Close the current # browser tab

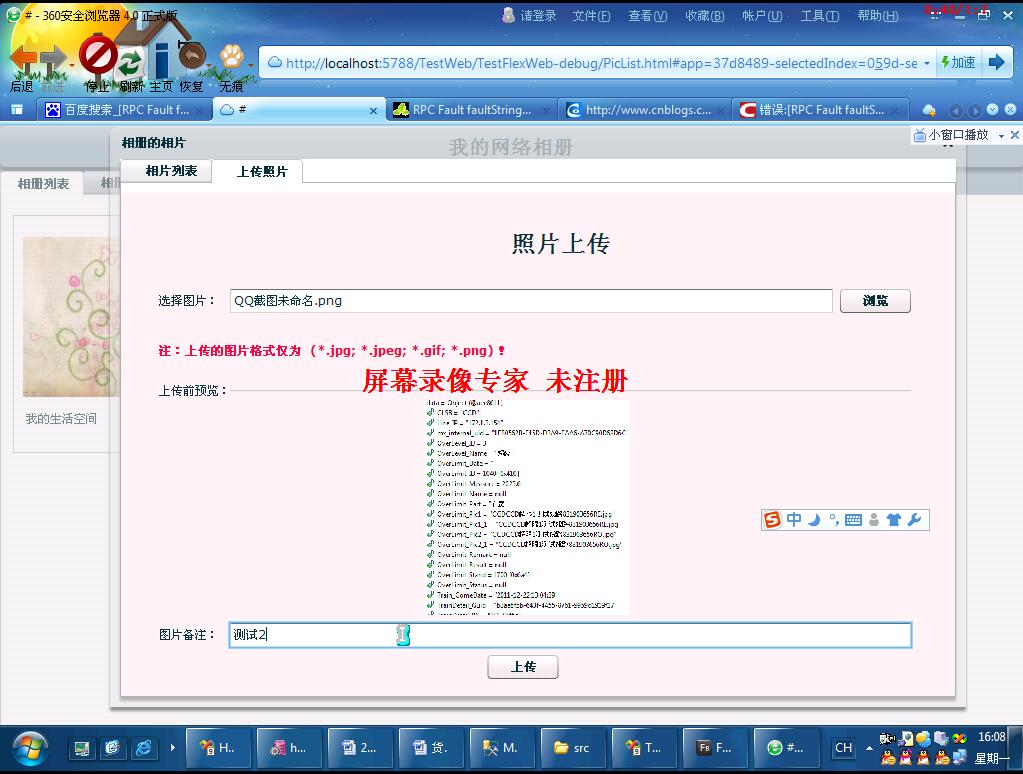373,111
